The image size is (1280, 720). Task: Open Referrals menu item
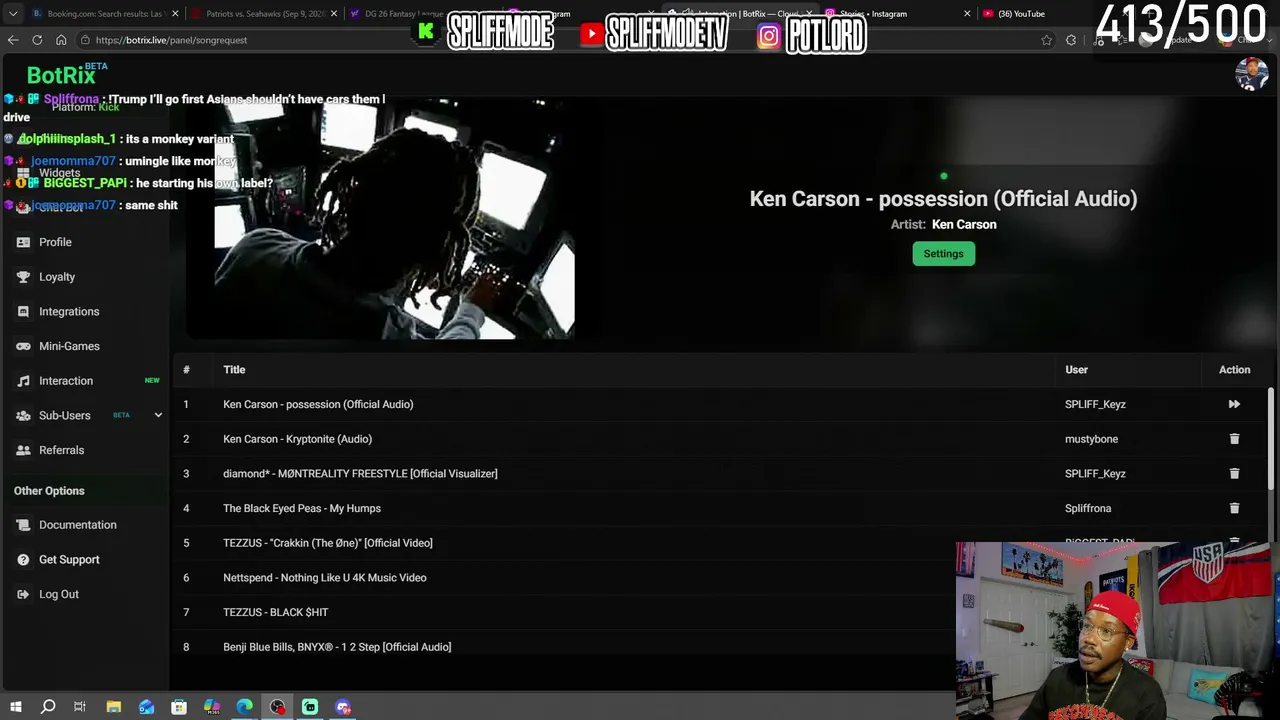point(61,450)
